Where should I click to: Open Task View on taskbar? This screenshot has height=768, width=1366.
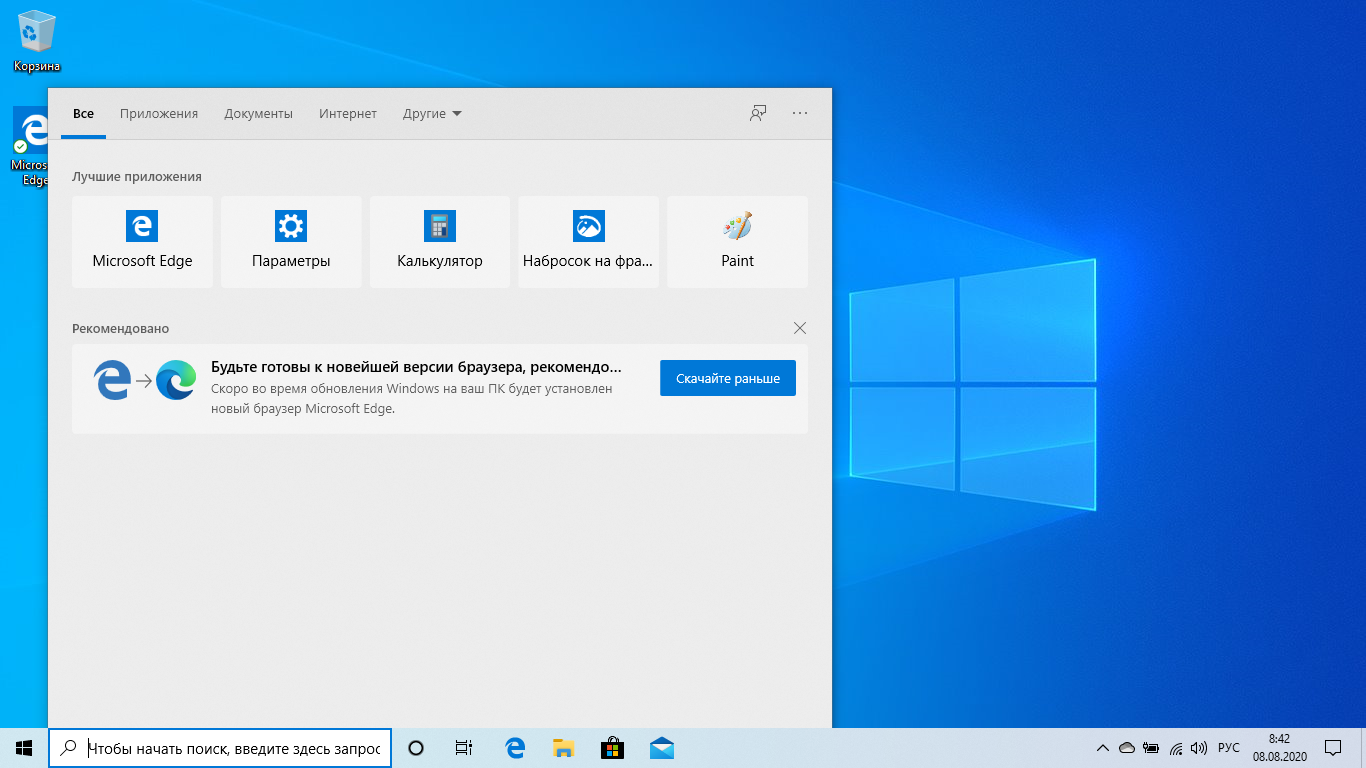tap(464, 748)
